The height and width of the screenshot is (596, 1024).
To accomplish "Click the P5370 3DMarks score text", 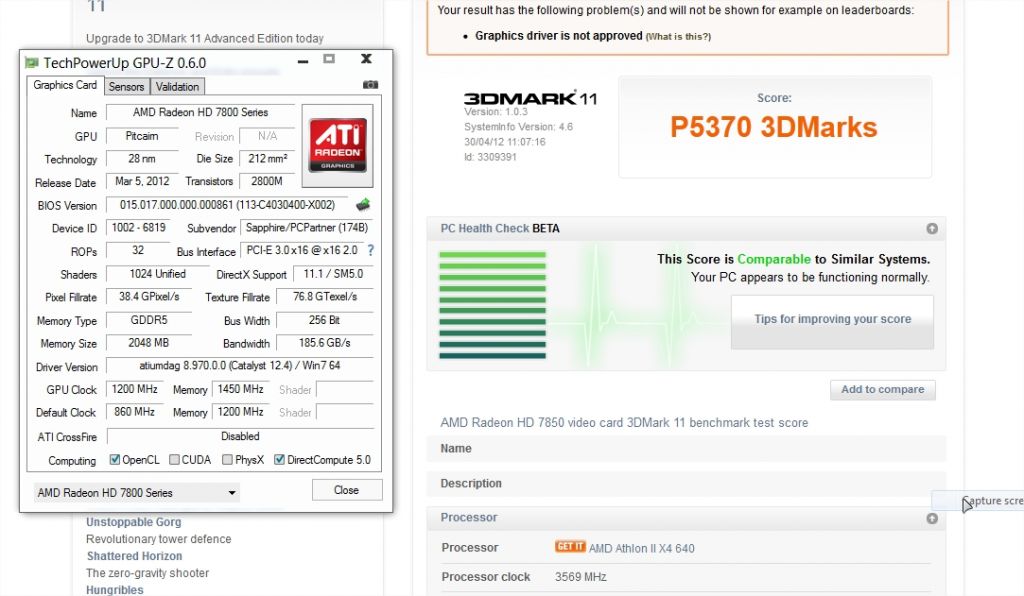I will click(773, 127).
